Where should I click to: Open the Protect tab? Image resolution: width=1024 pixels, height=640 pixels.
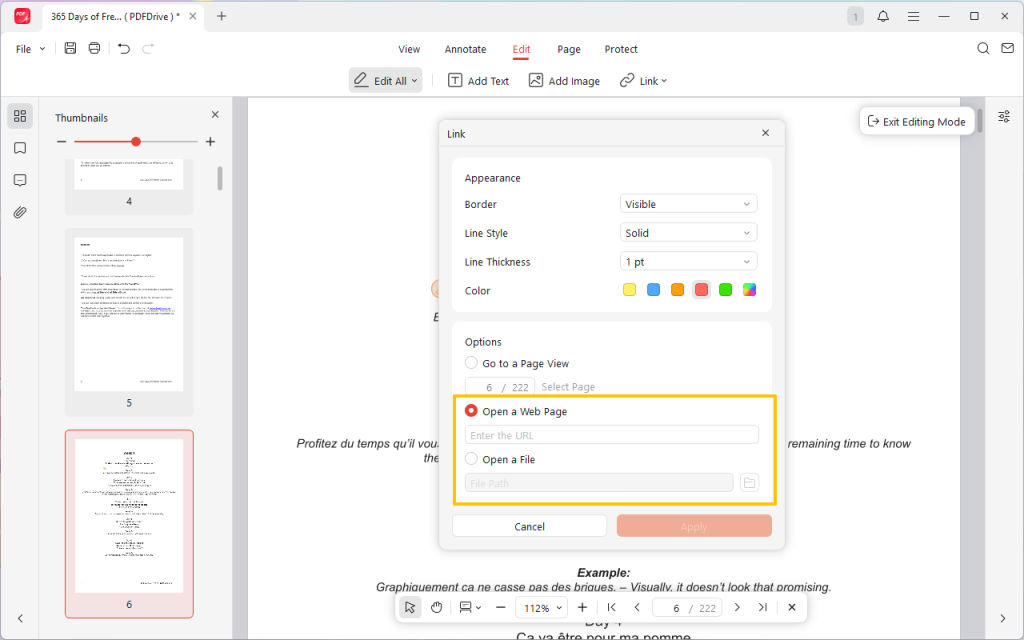(621, 49)
